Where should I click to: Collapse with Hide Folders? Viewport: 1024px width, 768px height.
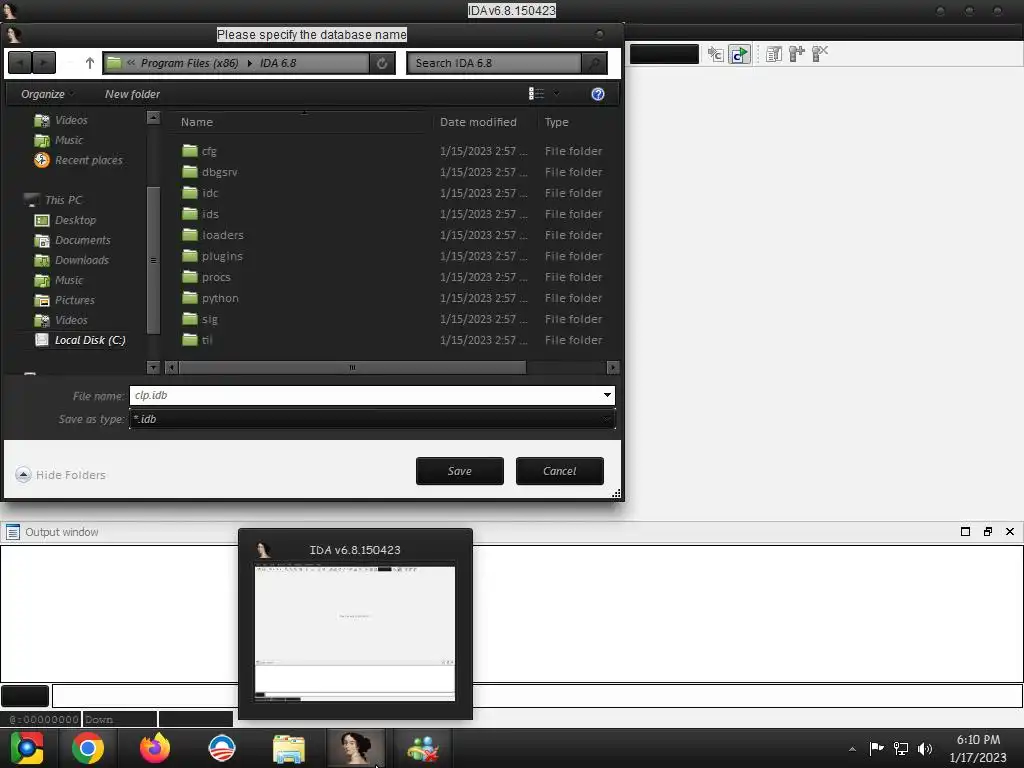point(61,475)
